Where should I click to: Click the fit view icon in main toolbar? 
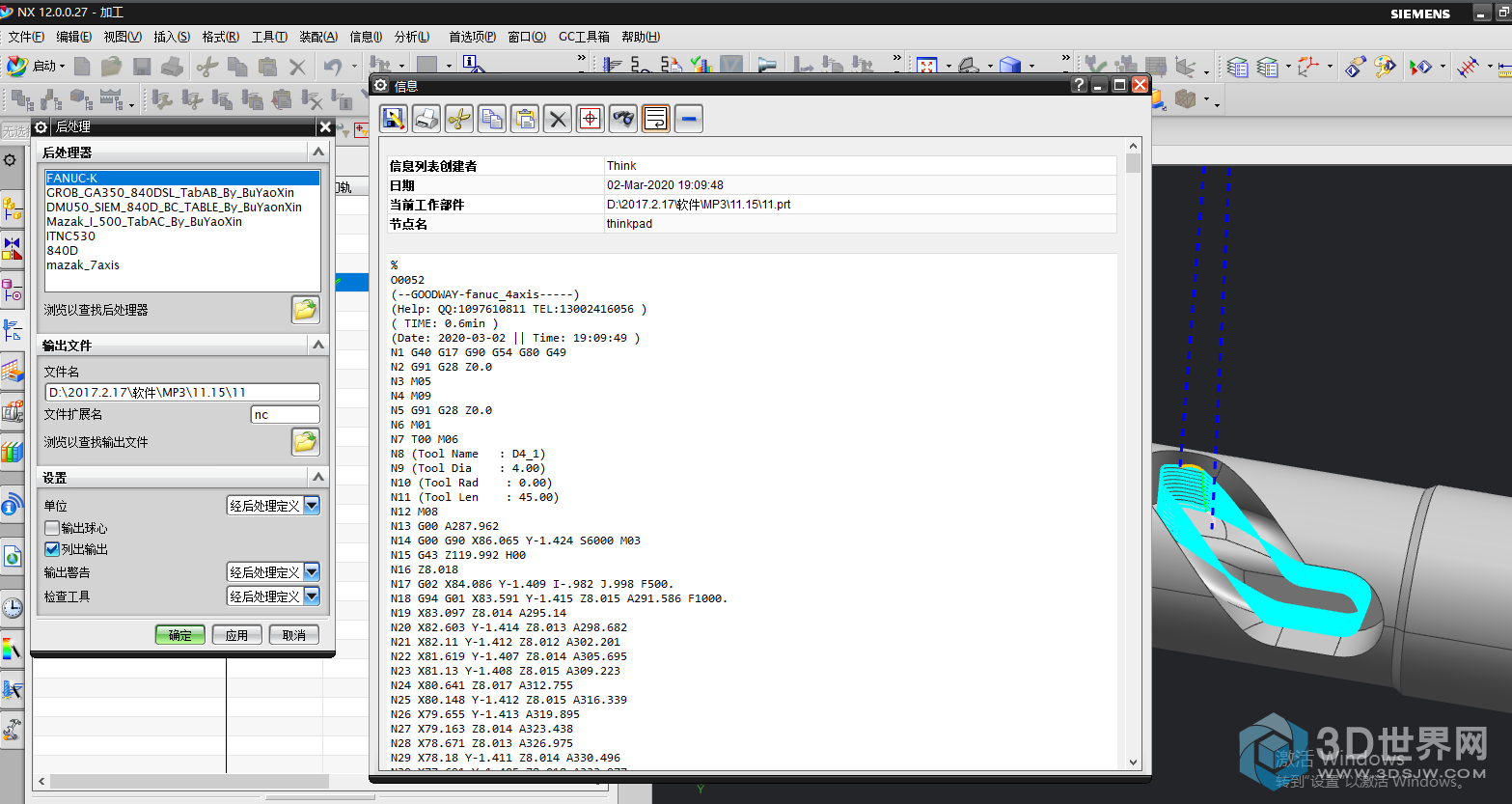tap(927, 66)
